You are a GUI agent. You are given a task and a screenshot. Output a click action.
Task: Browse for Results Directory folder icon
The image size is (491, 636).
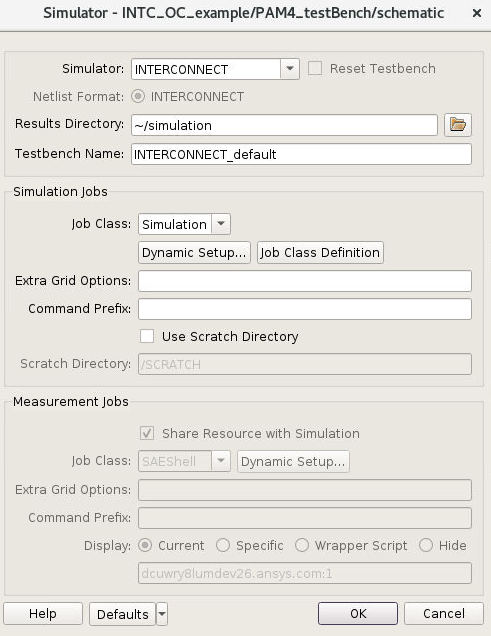(x=458, y=125)
